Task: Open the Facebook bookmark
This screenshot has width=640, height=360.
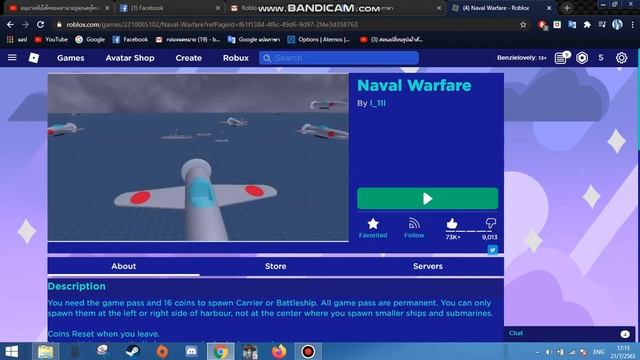Action: tap(130, 40)
